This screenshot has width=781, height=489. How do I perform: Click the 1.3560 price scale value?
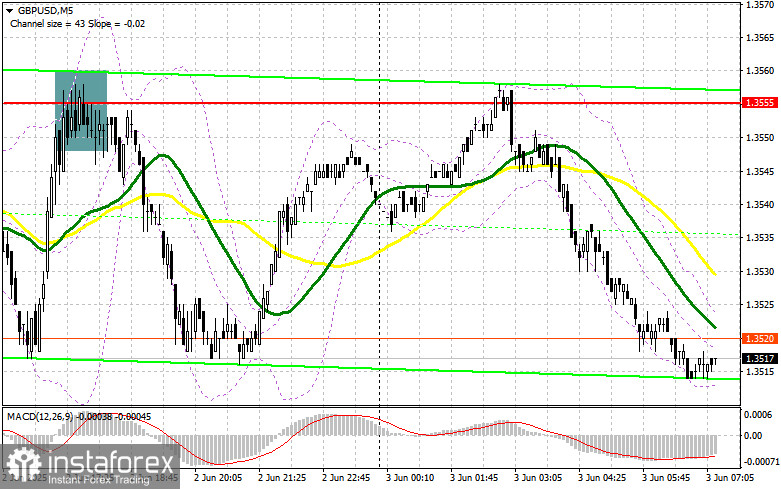tap(760, 71)
